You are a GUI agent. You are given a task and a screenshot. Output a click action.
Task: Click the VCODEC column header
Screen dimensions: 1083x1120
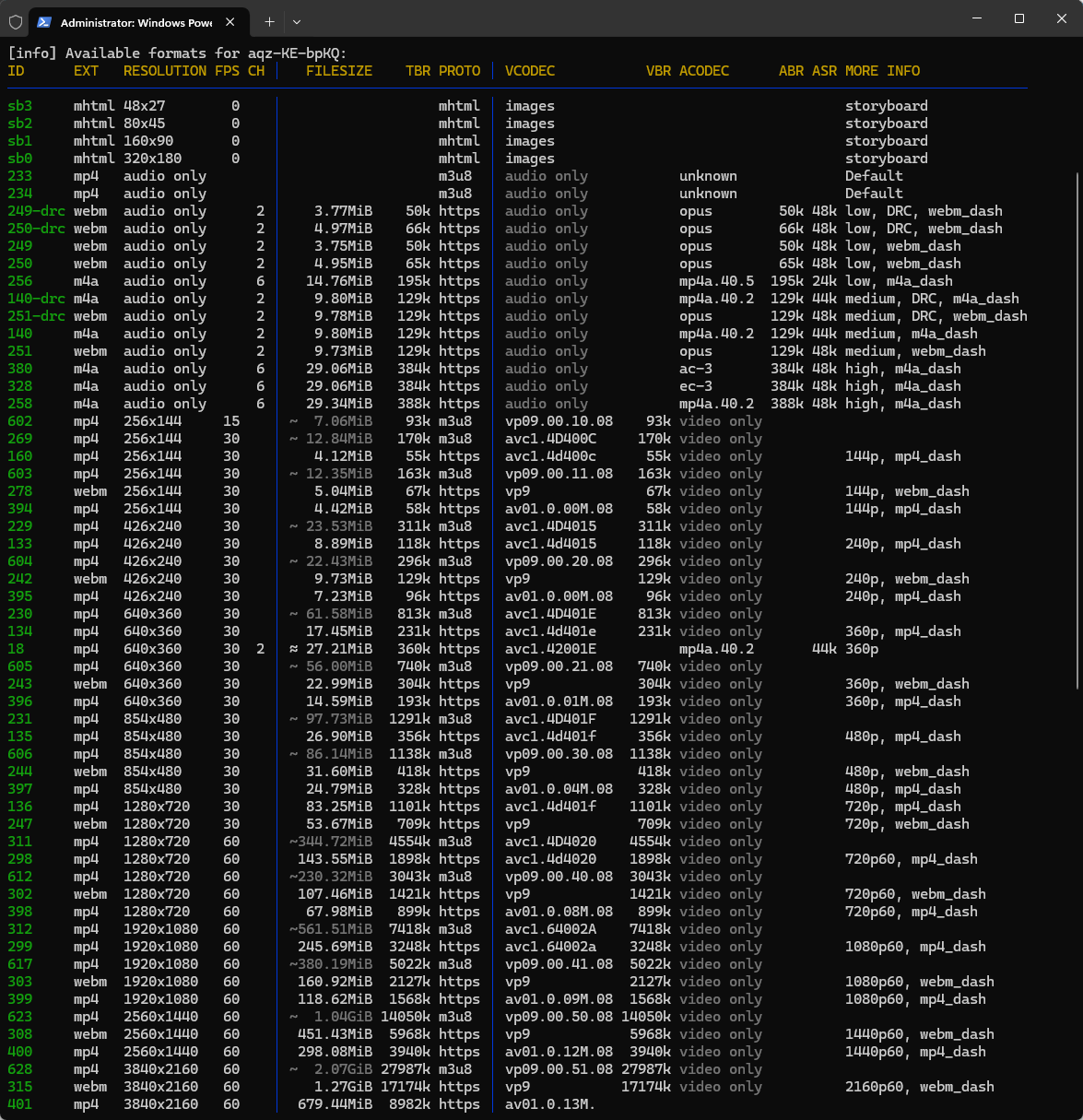point(530,71)
